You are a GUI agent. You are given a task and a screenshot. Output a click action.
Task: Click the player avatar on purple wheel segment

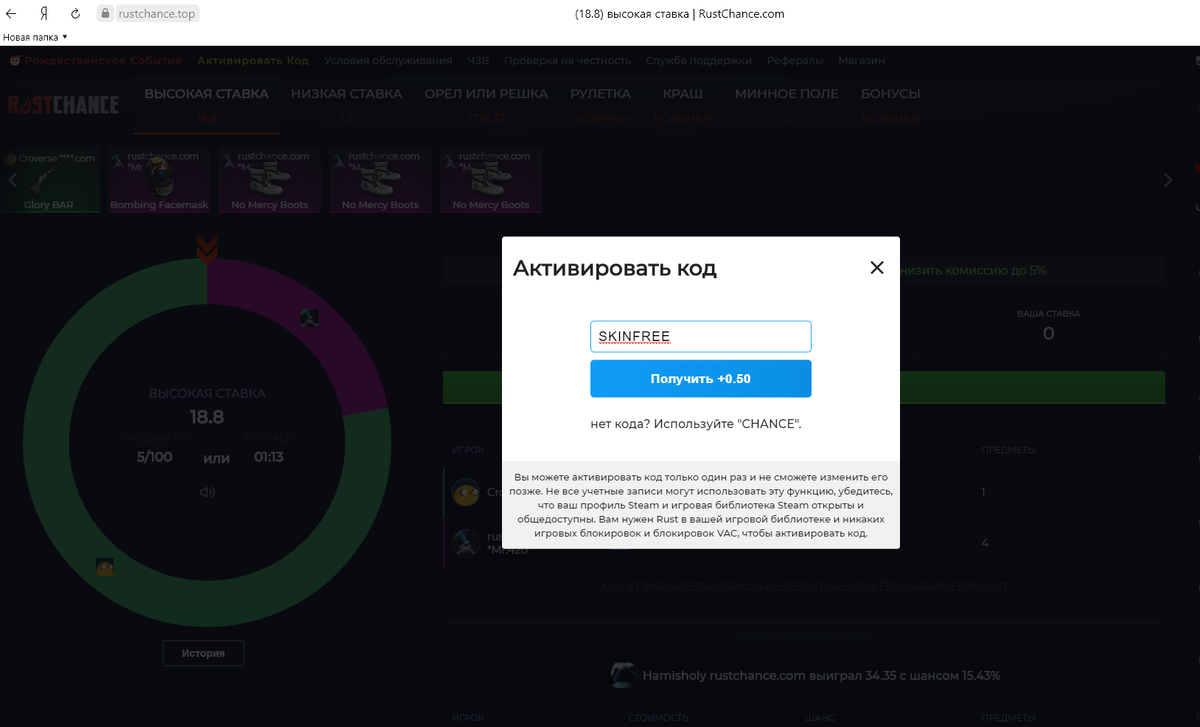309,317
